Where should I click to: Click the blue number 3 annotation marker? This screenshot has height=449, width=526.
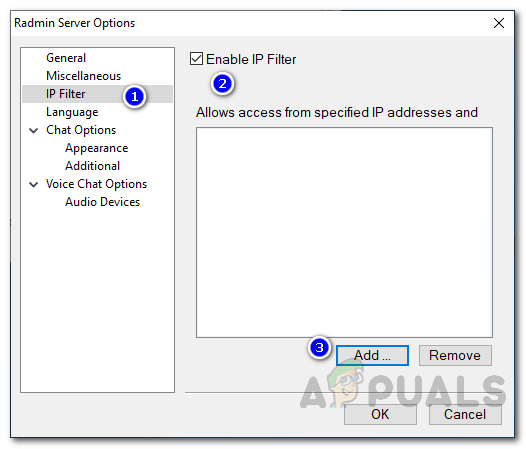[x=319, y=348]
